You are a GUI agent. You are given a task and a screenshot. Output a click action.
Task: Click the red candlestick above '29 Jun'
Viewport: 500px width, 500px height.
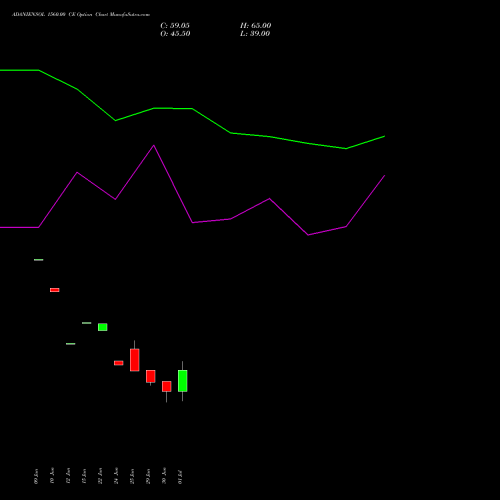151,376
